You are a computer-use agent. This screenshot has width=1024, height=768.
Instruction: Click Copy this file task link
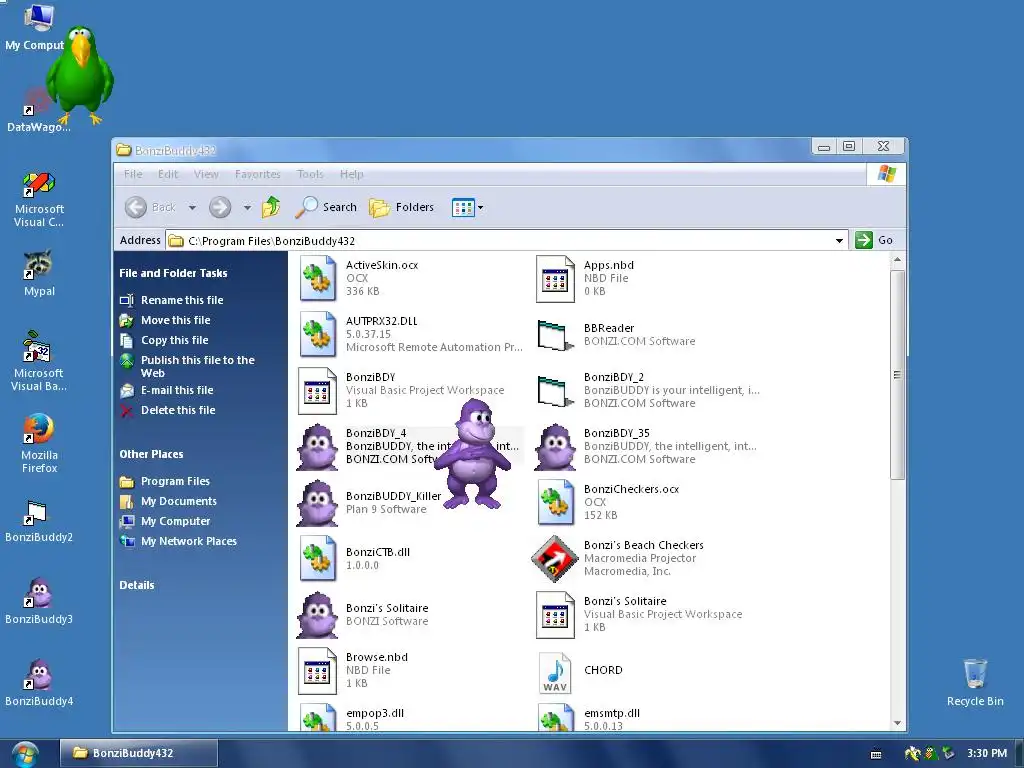174,340
